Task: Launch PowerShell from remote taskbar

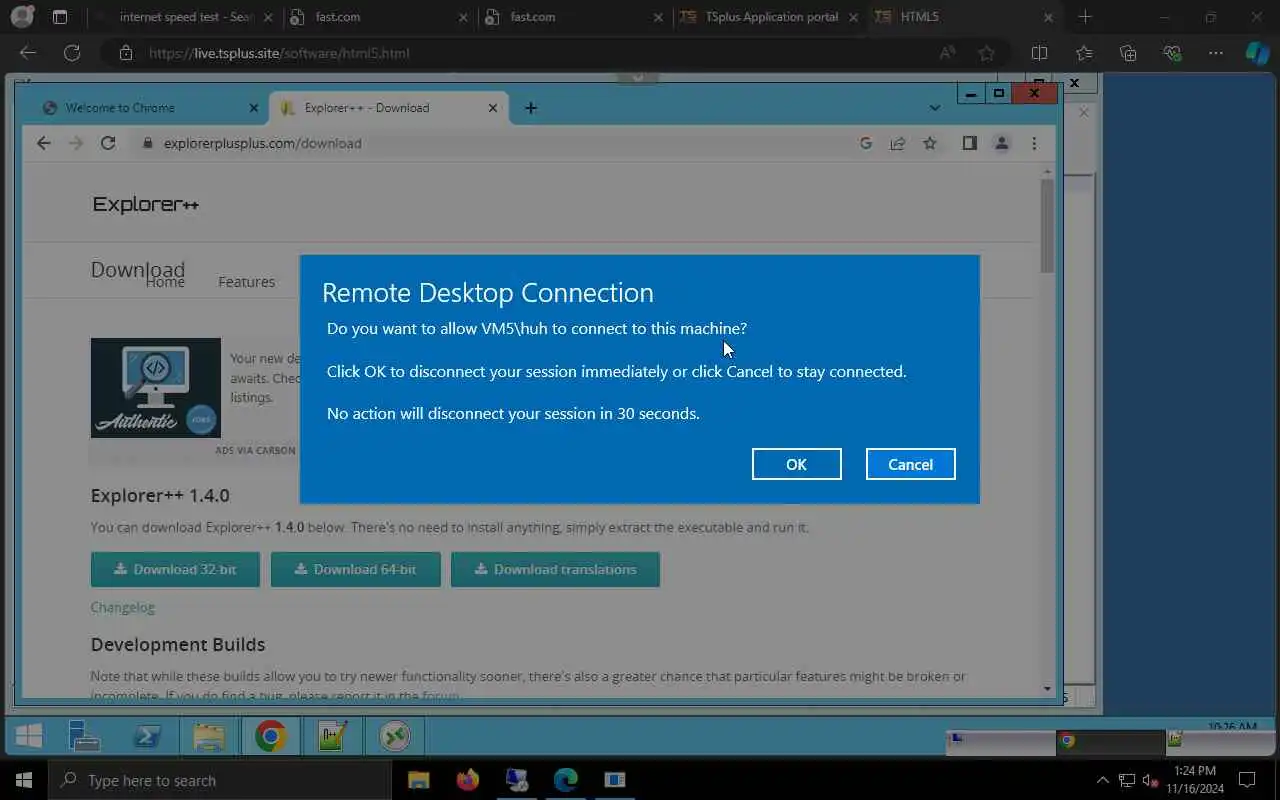Action: [147, 737]
